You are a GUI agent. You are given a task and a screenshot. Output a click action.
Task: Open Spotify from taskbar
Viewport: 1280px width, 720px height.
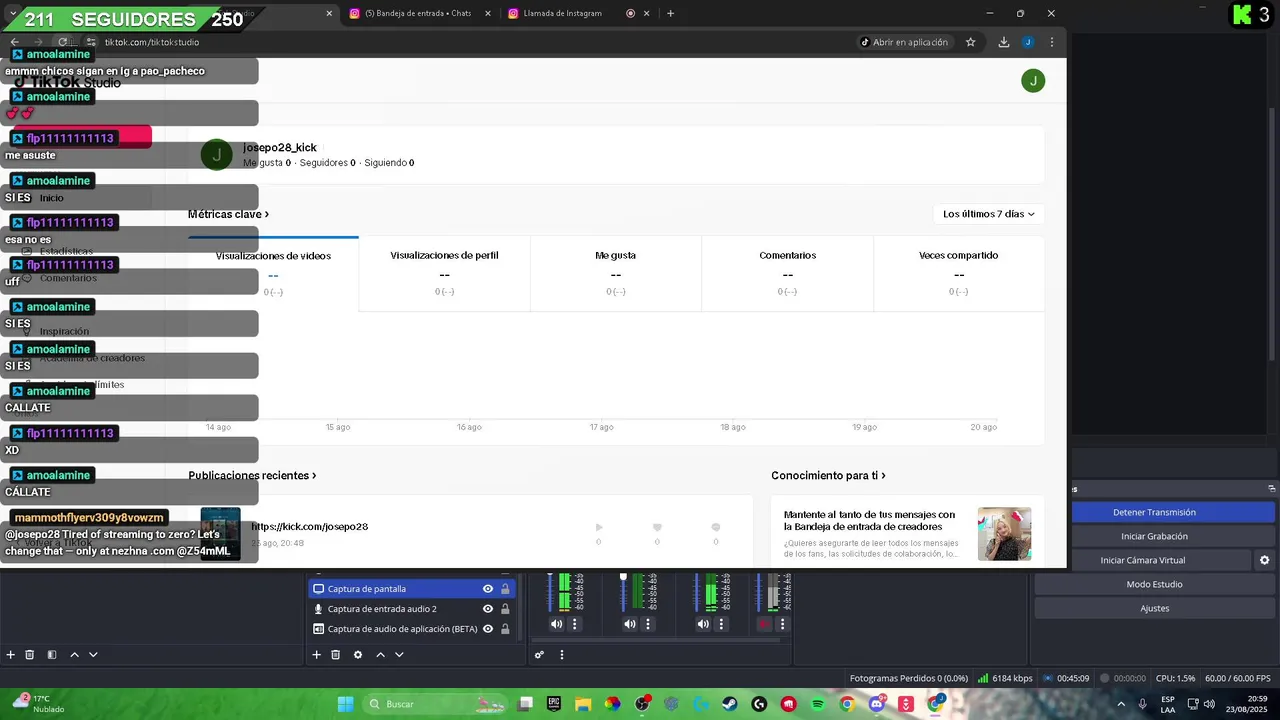[818, 704]
